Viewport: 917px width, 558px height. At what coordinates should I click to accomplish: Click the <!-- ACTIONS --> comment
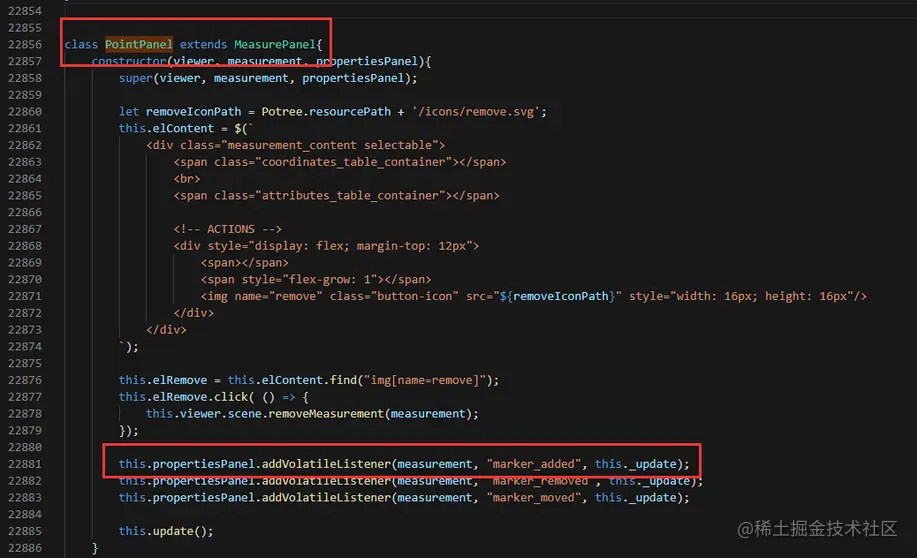[x=227, y=229]
